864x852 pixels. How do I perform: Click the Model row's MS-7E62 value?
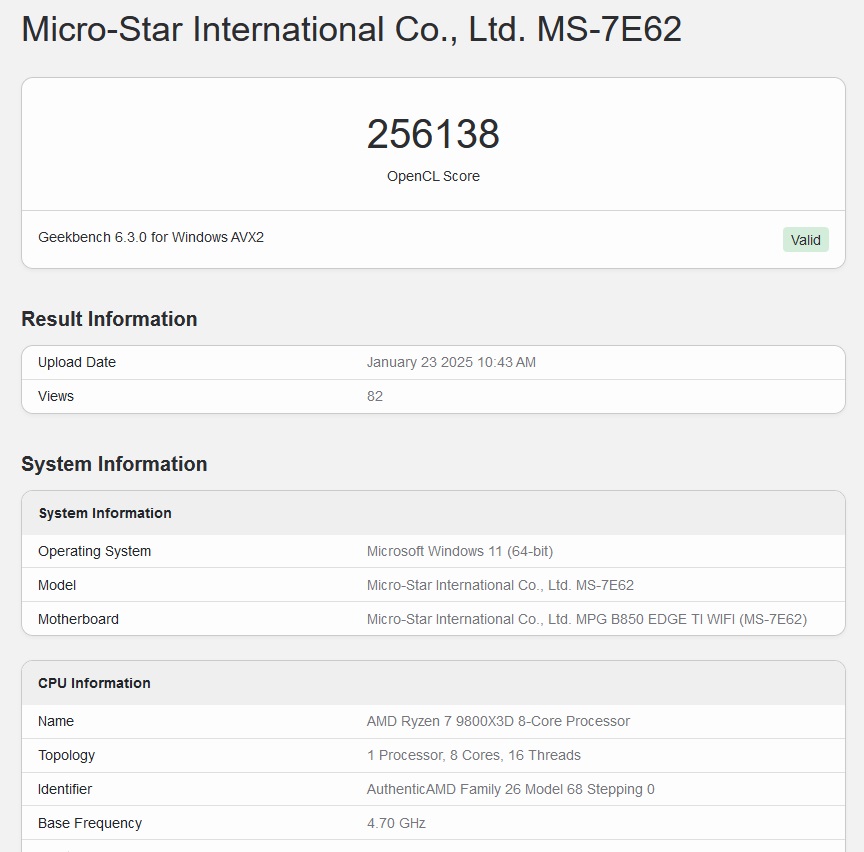500,585
